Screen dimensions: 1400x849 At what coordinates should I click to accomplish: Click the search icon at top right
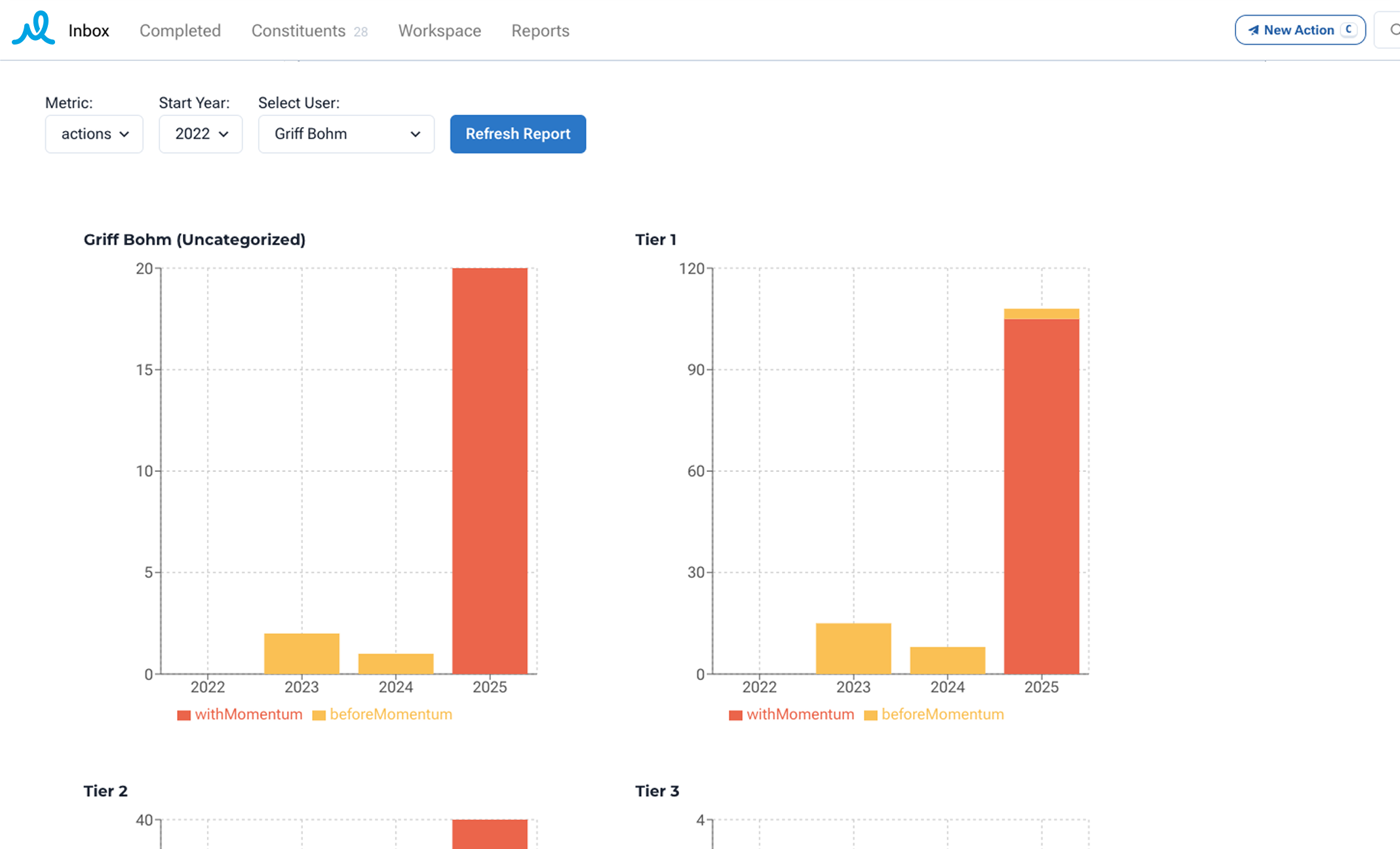[x=1394, y=30]
